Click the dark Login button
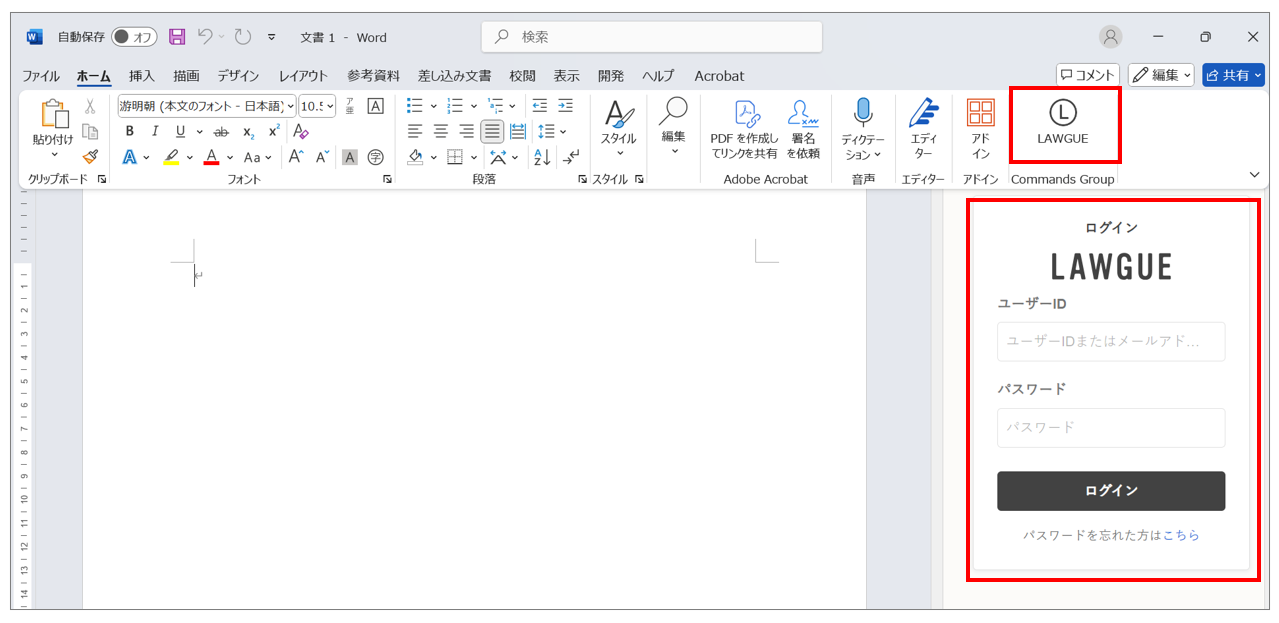The height and width of the screenshot is (623, 1279). tap(1110, 491)
